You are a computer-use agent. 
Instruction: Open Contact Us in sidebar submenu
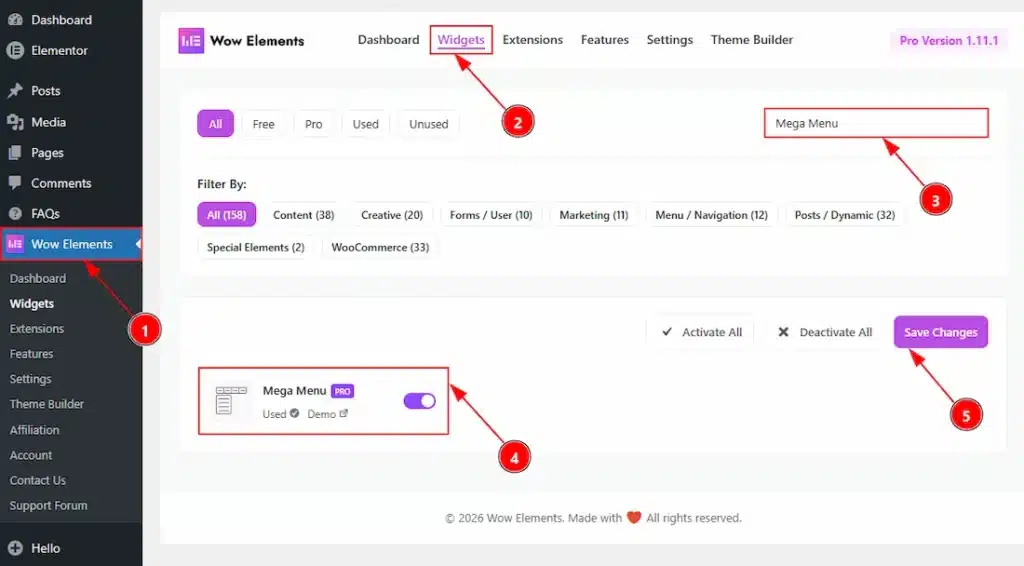pyautogui.click(x=38, y=480)
